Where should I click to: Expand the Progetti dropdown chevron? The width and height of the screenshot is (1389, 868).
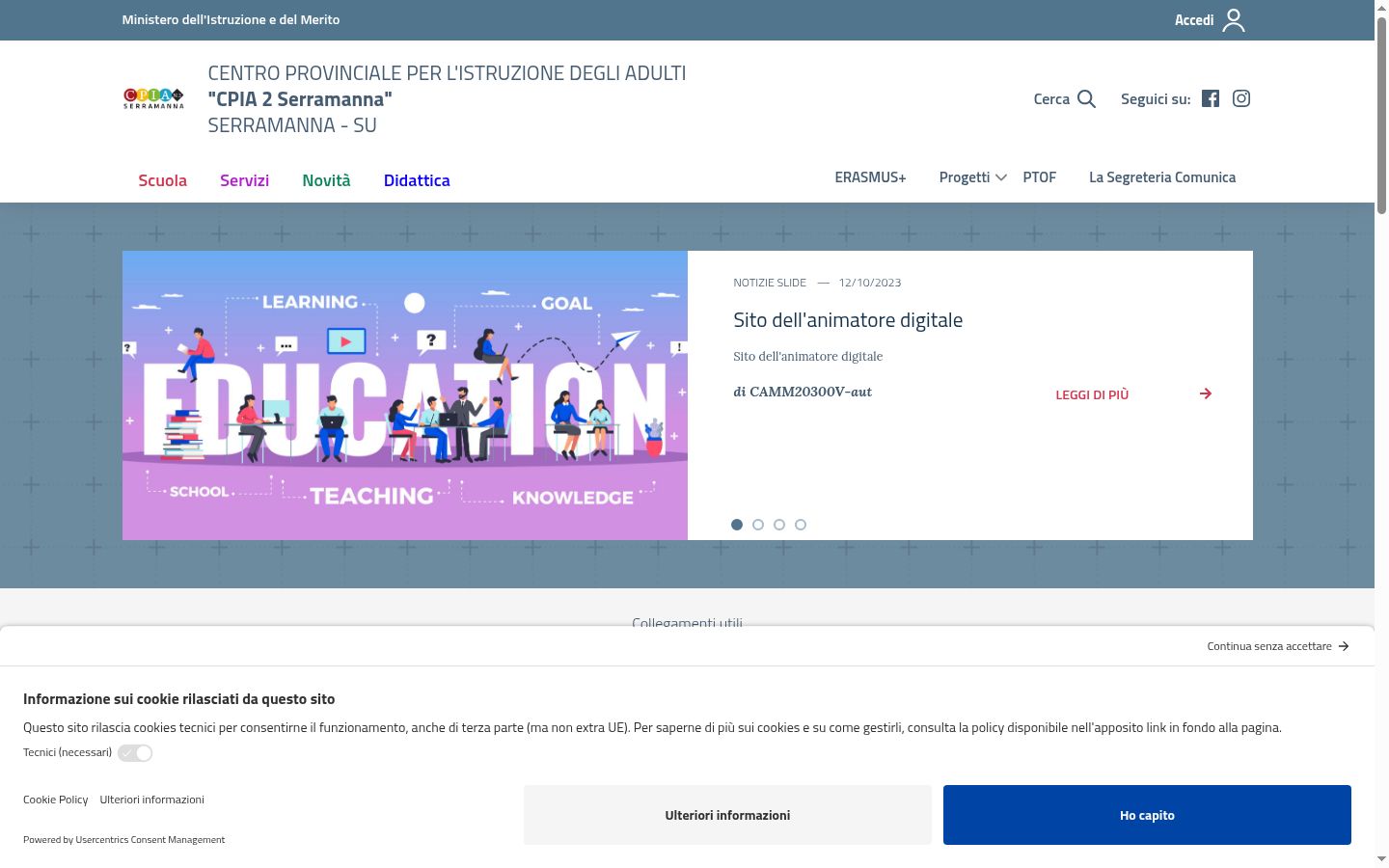click(x=1001, y=177)
